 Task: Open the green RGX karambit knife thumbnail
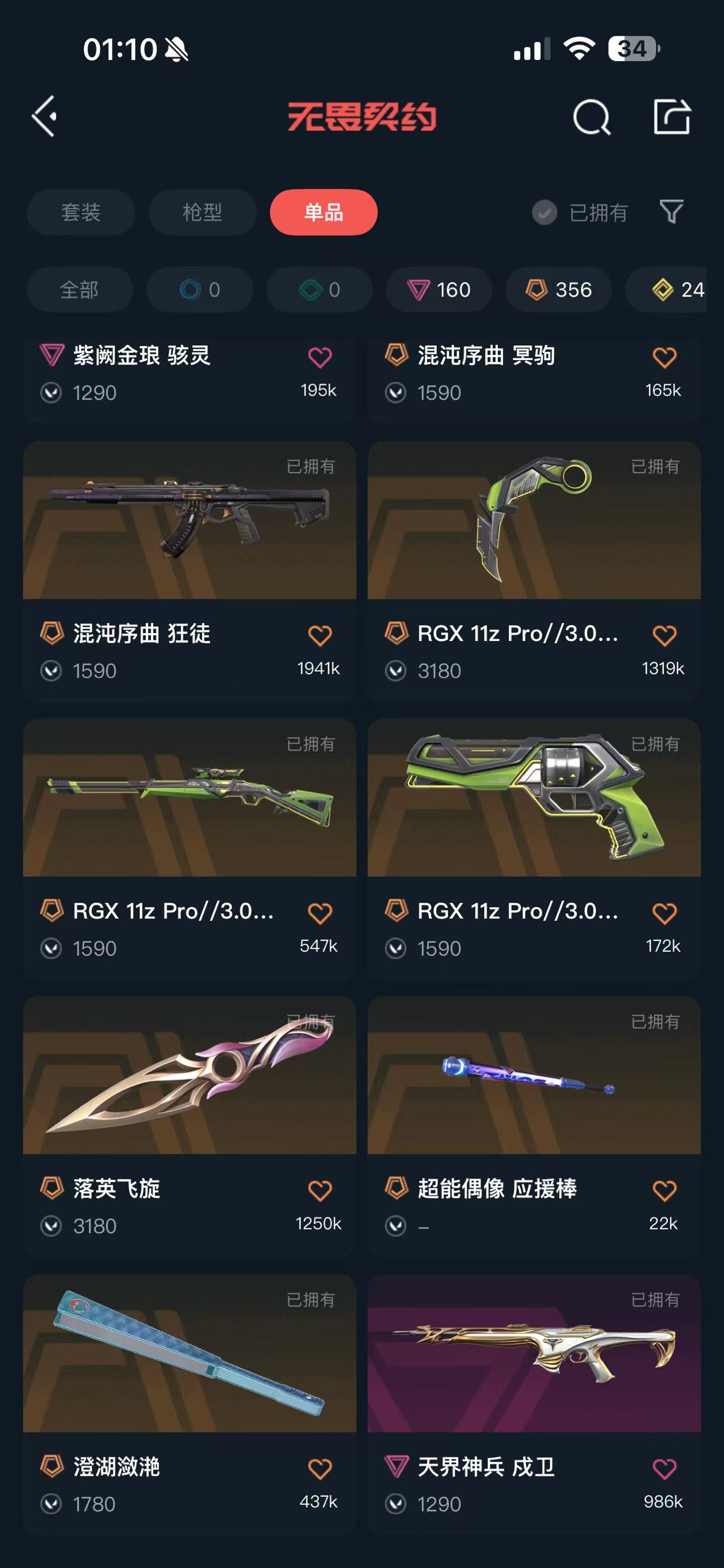pos(534,520)
